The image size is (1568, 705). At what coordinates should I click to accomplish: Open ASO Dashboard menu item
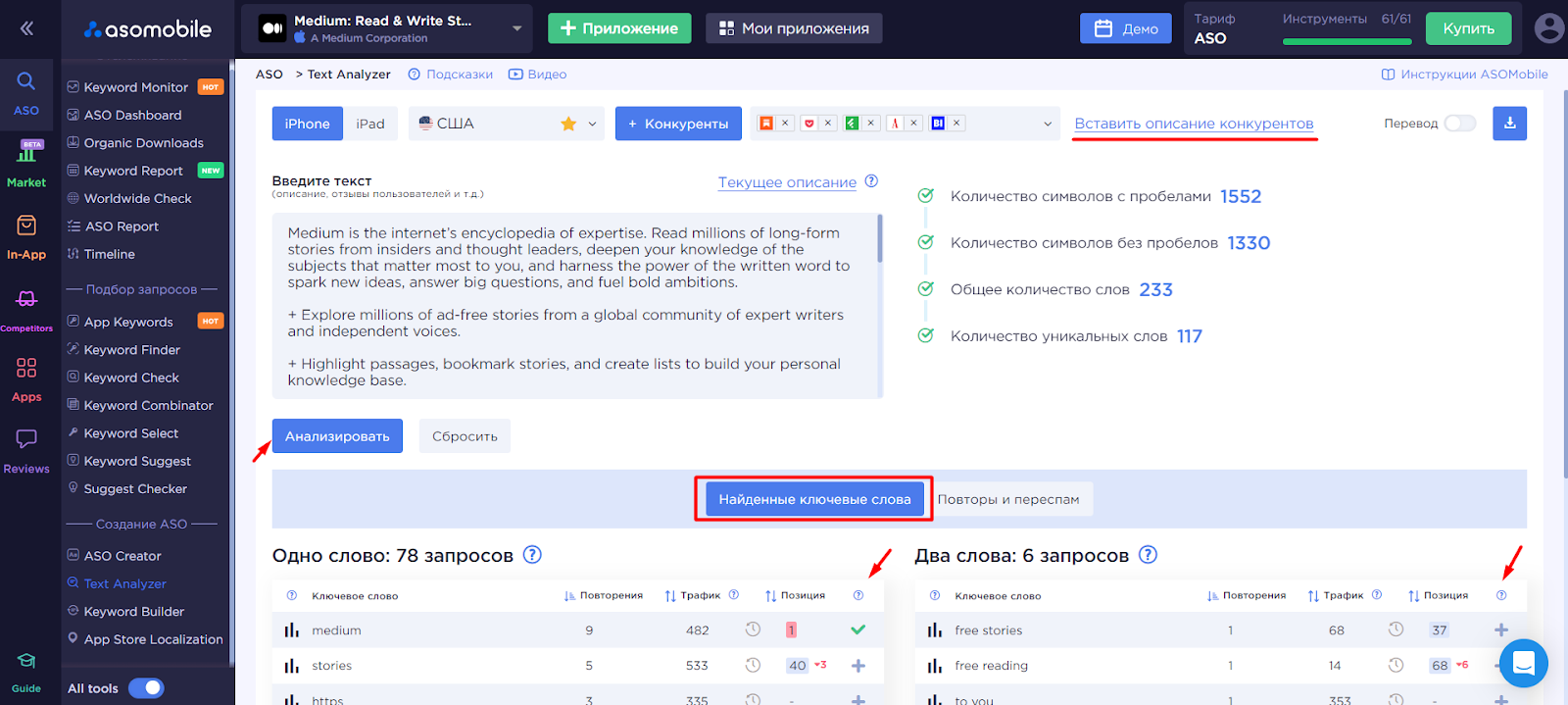point(132,115)
